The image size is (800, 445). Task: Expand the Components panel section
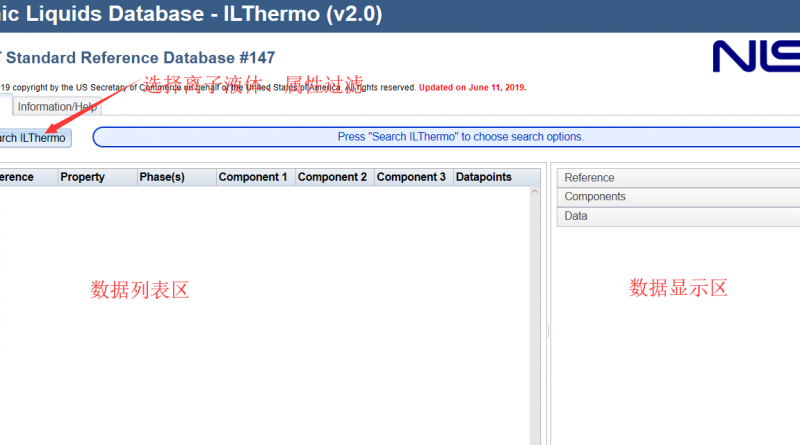pyautogui.click(x=679, y=197)
